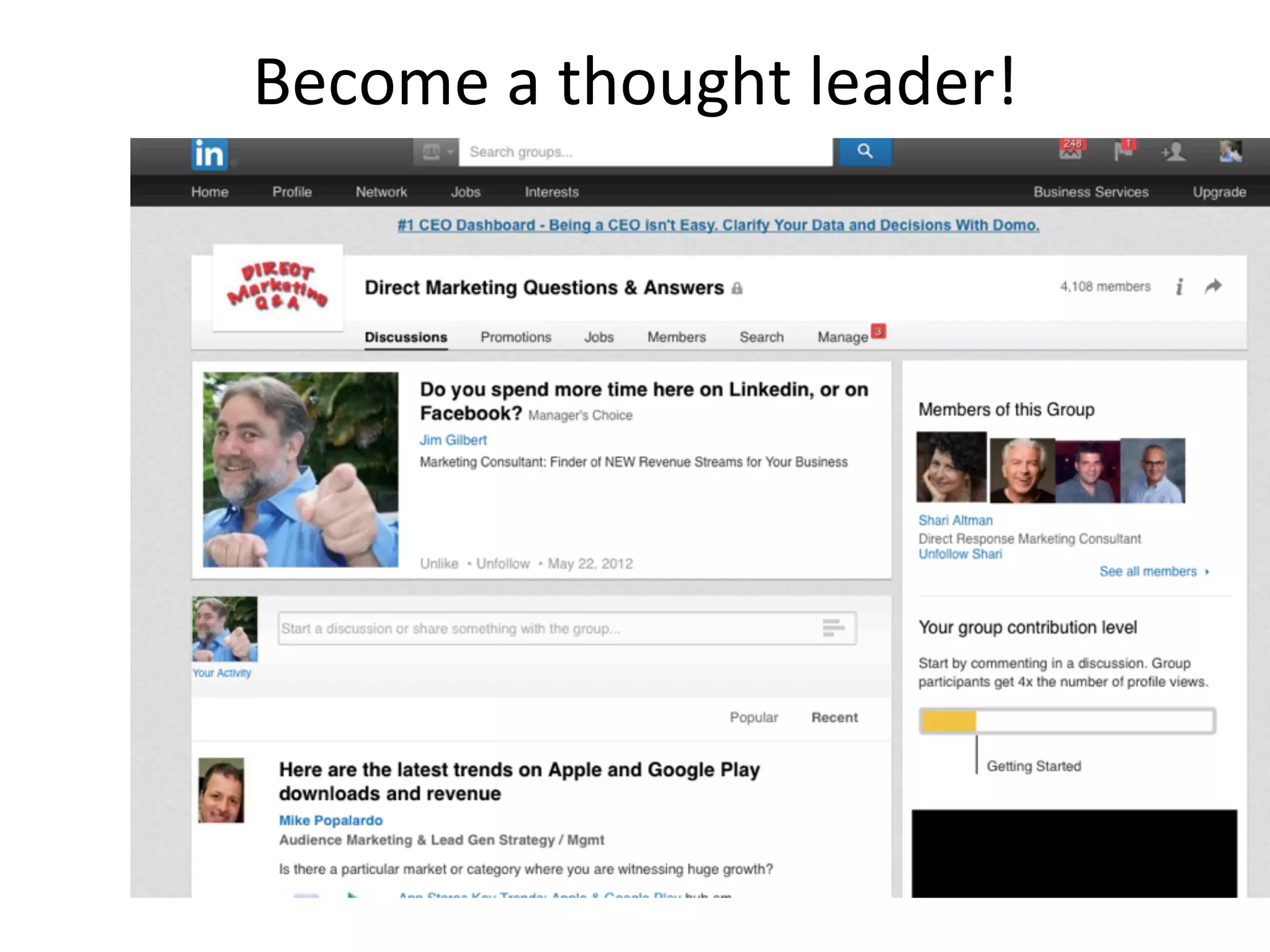Click the May 22, 2012 date text
The height and width of the screenshot is (952, 1270).
(x=590, y=563)
